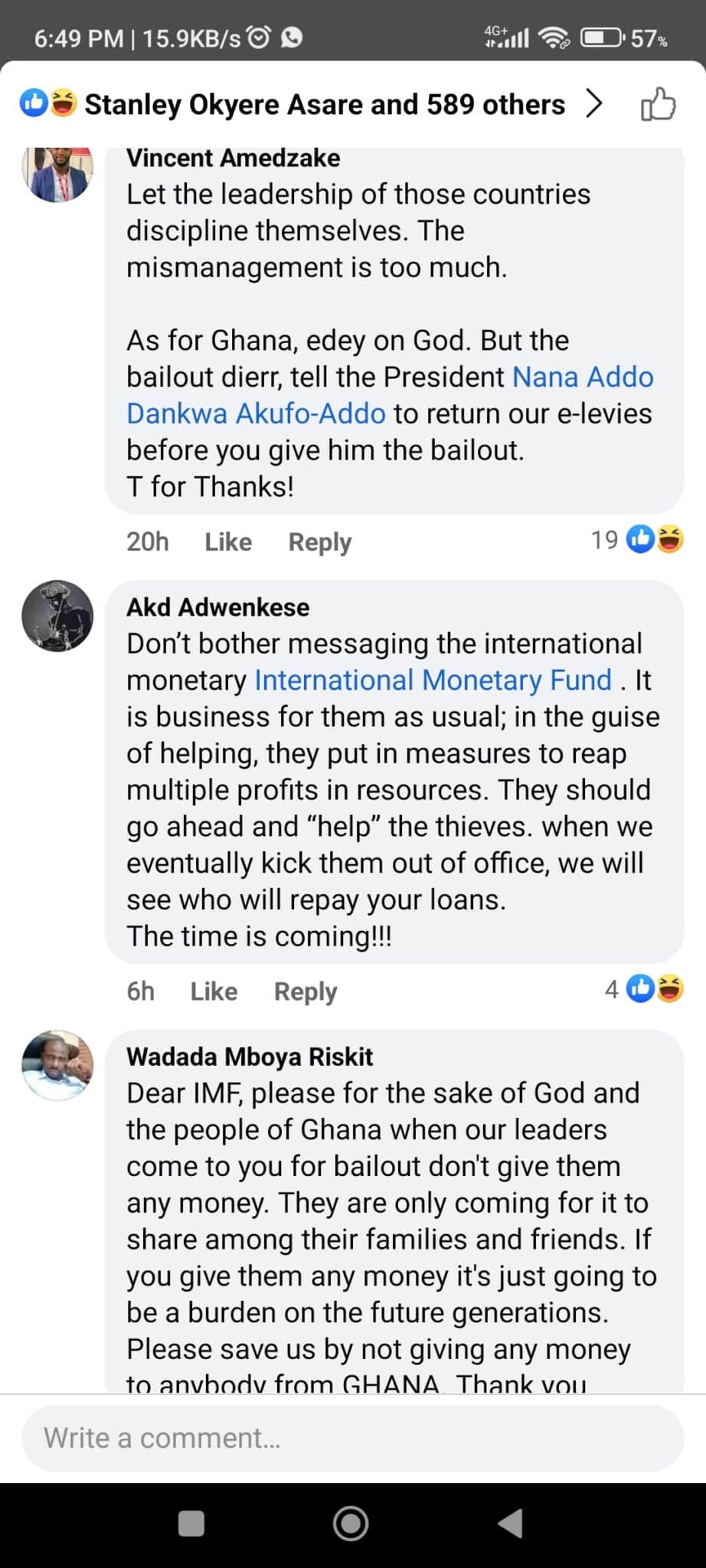The height and width of the screenshot is (1568, 706).
Task: Open Wadada Mboya Riskit's profile picture
Action: [57, 1066]
